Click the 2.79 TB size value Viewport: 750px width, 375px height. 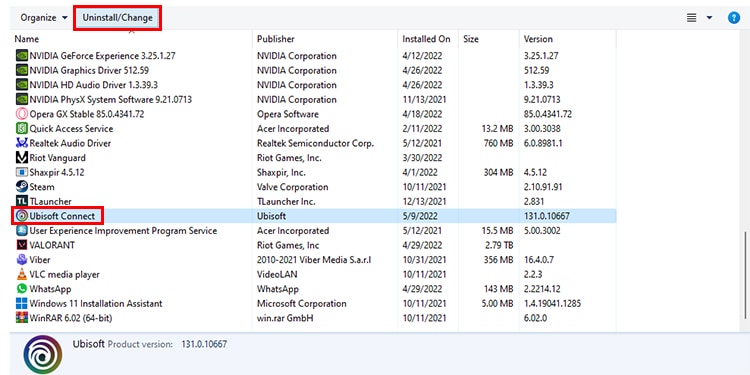pyautogui.click(x=498, y=245)
